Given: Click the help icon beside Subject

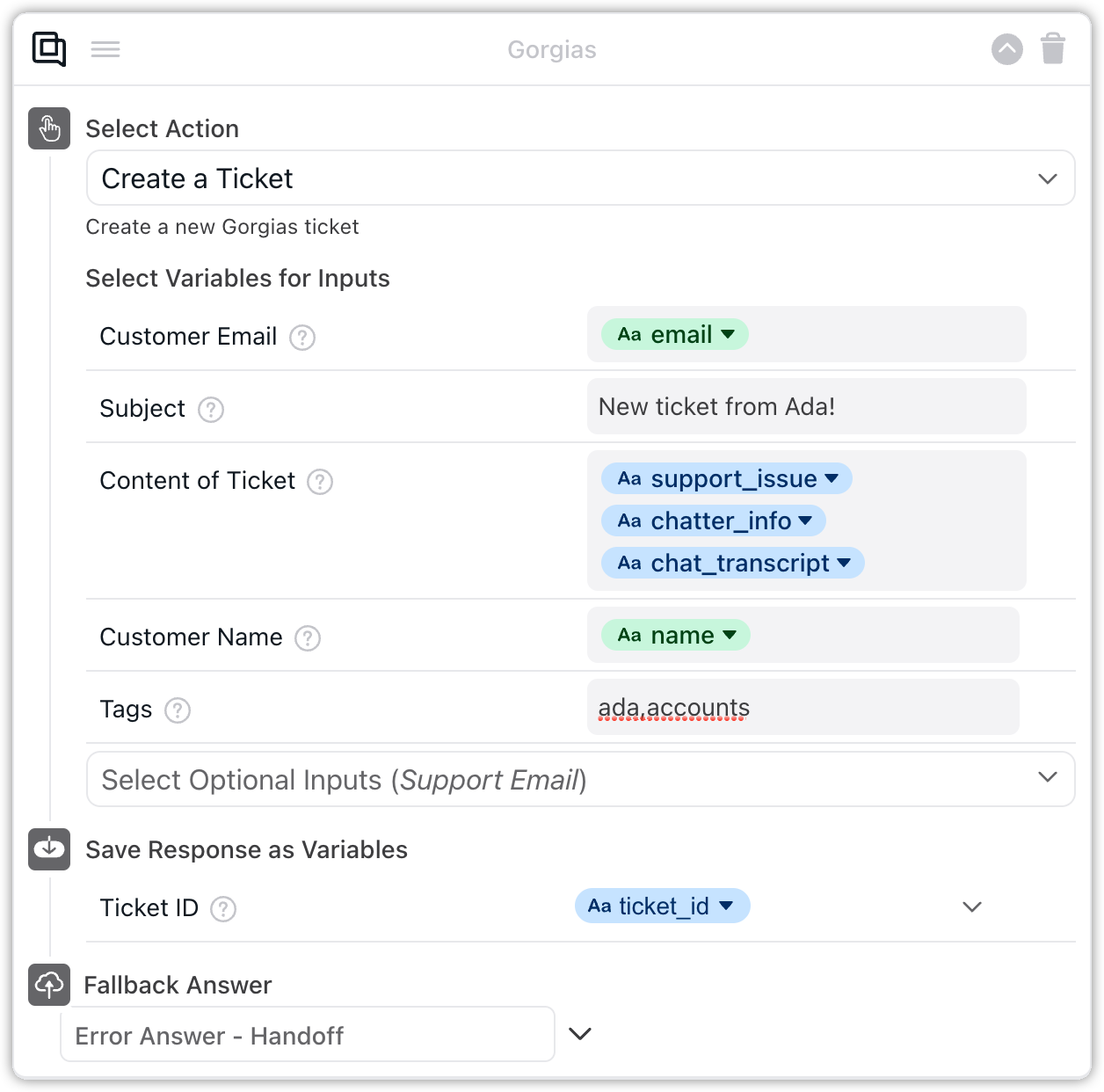Looking at the screenshot, I should 211,410.
